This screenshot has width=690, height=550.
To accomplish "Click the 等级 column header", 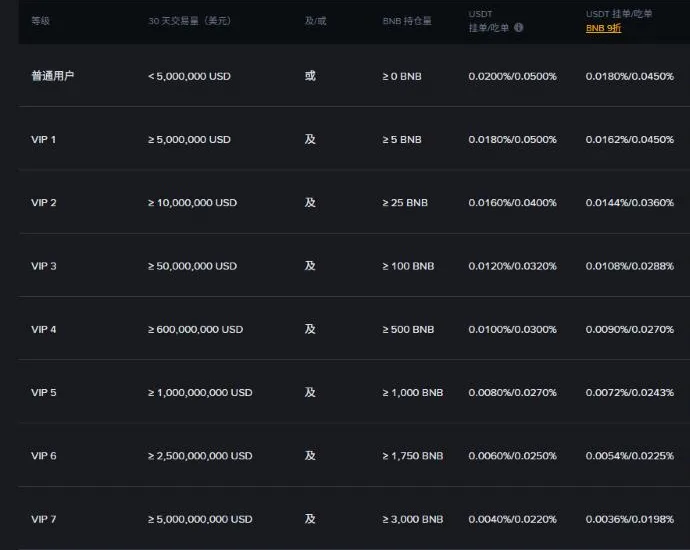I will [40, 21].
